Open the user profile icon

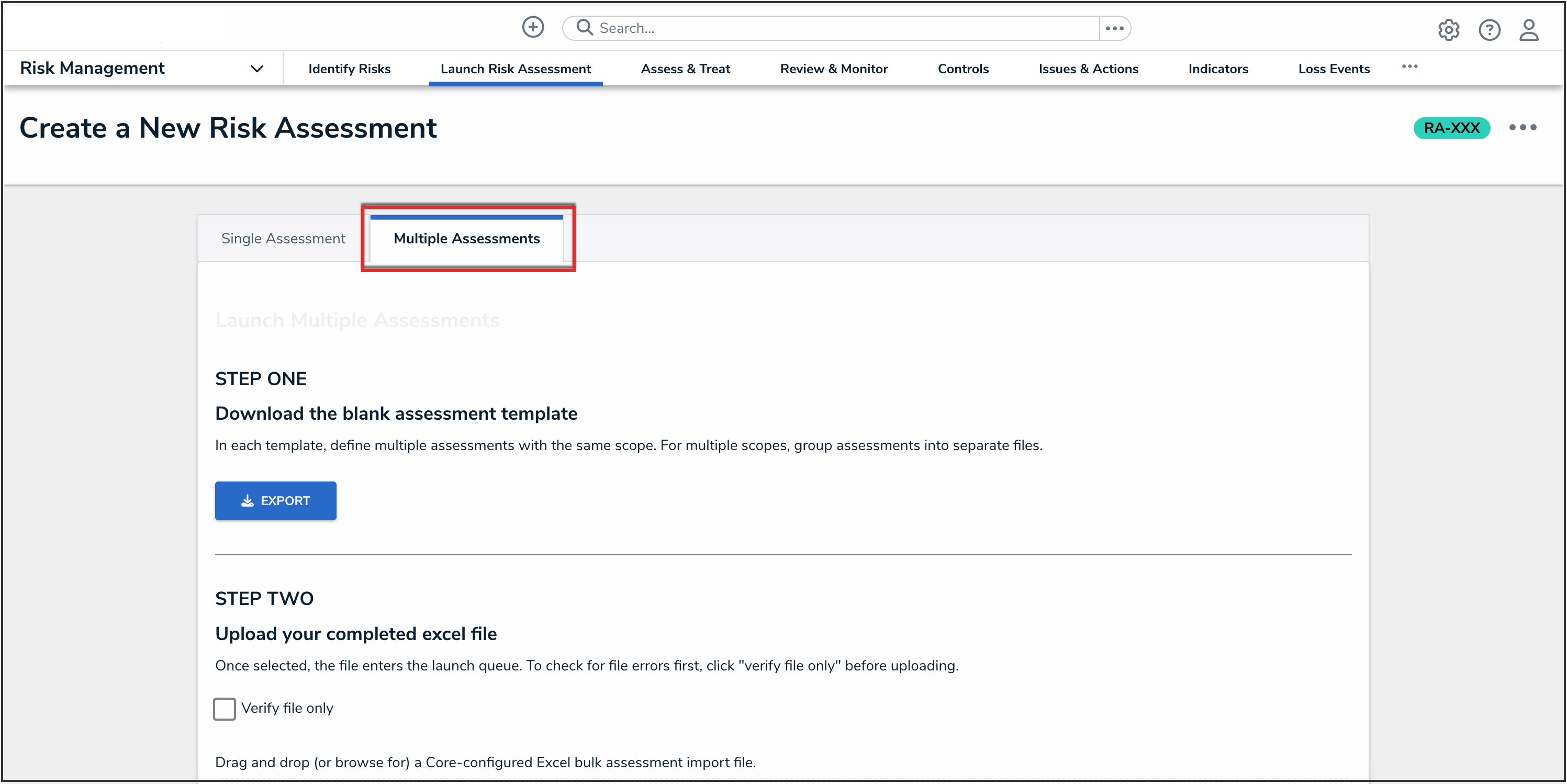(1529, 30)
